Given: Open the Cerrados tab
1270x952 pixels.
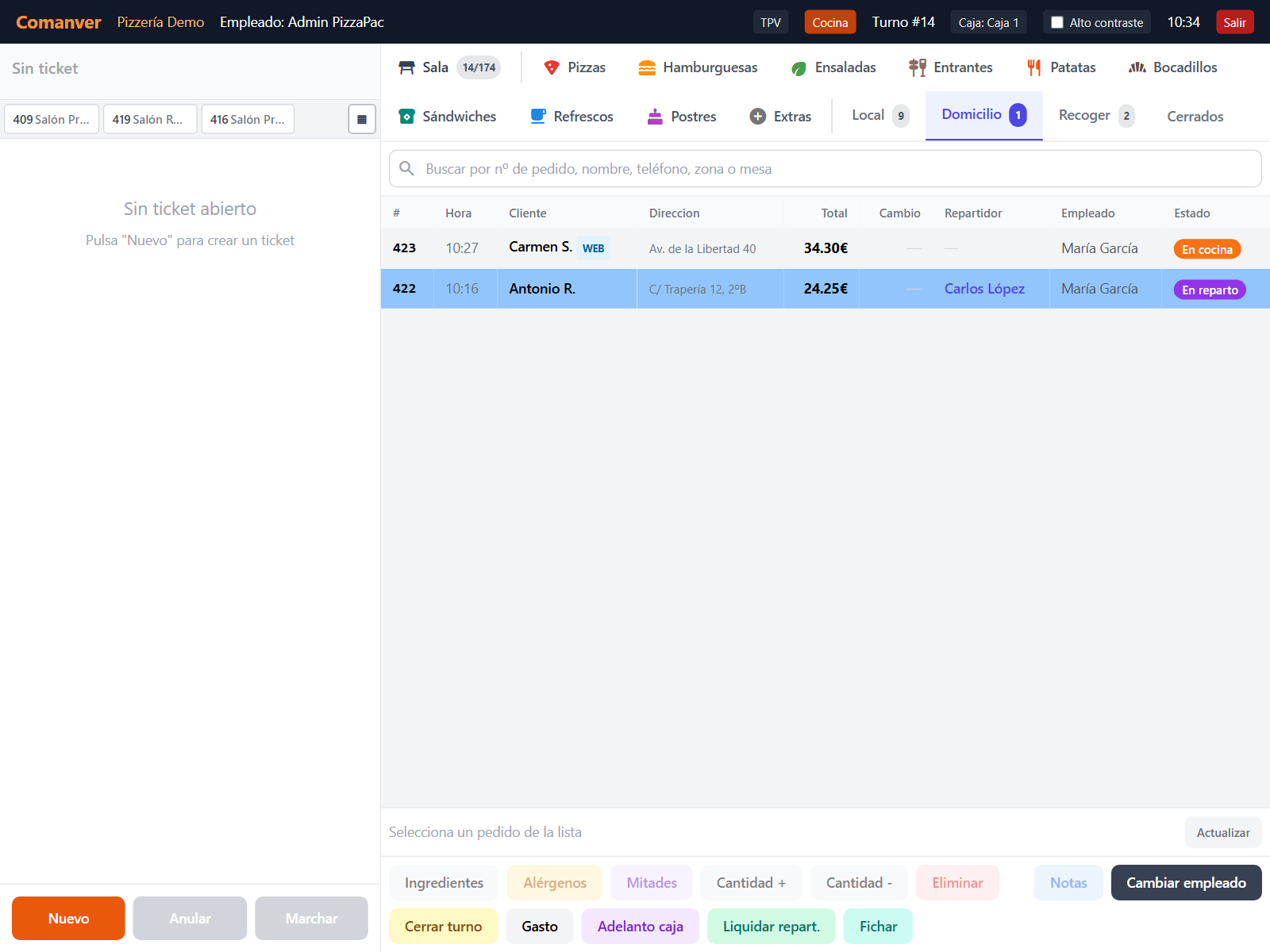Looking at the screenshot, I should [x=1195, y=117].
